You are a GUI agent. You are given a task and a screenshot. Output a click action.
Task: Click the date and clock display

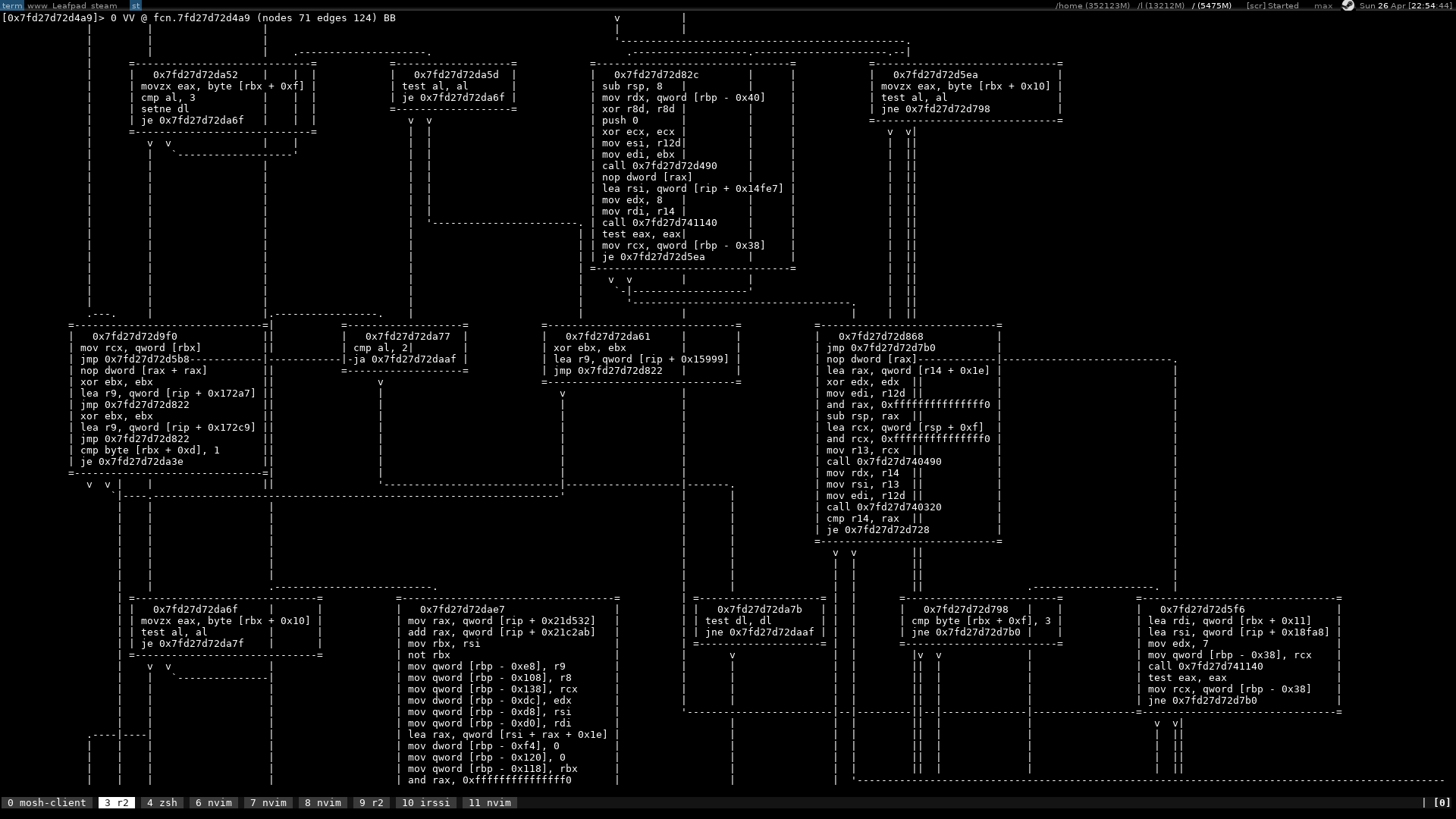[1405, 5]
